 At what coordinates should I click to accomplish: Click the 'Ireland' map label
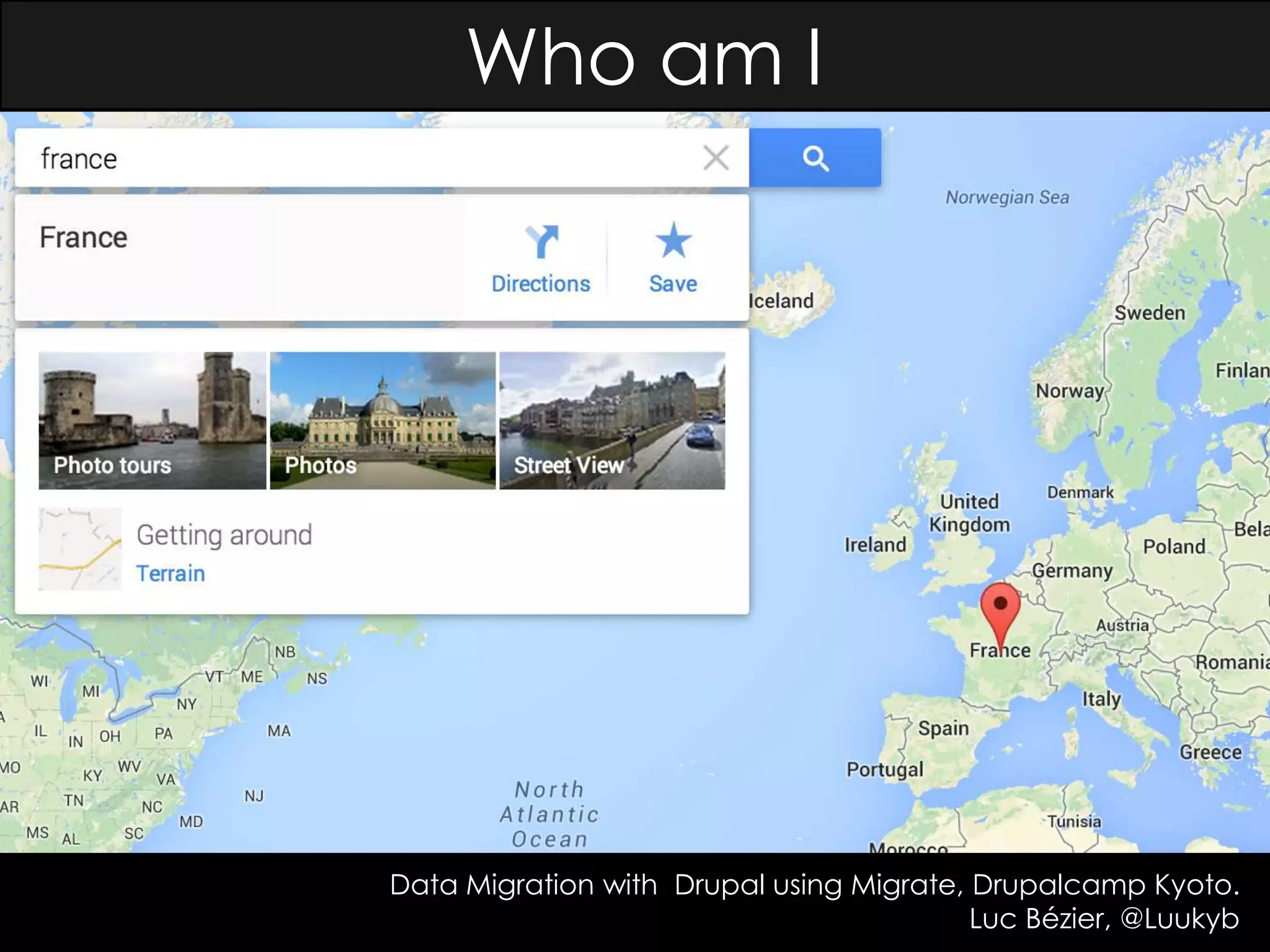[x=876, y=545]
